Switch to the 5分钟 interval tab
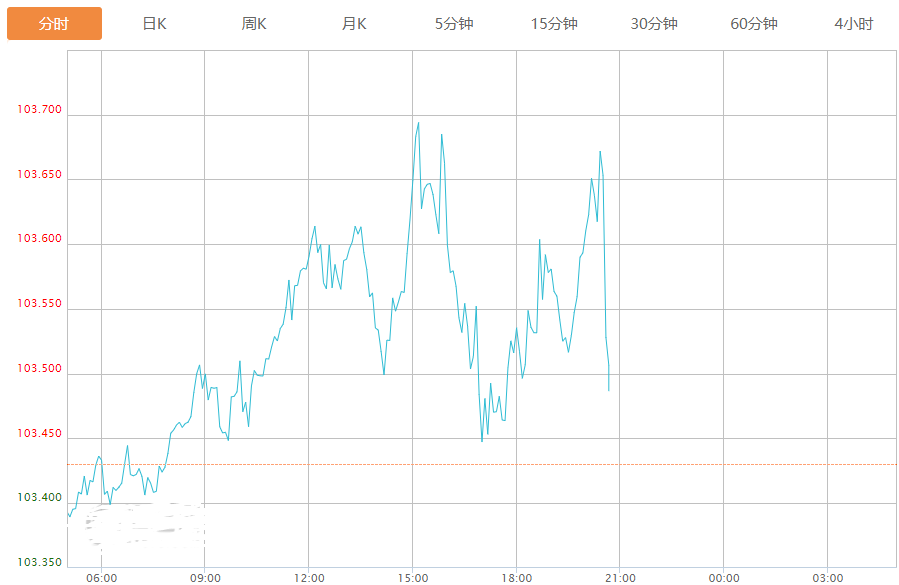899x585 pixels. [x=454, y=23]
